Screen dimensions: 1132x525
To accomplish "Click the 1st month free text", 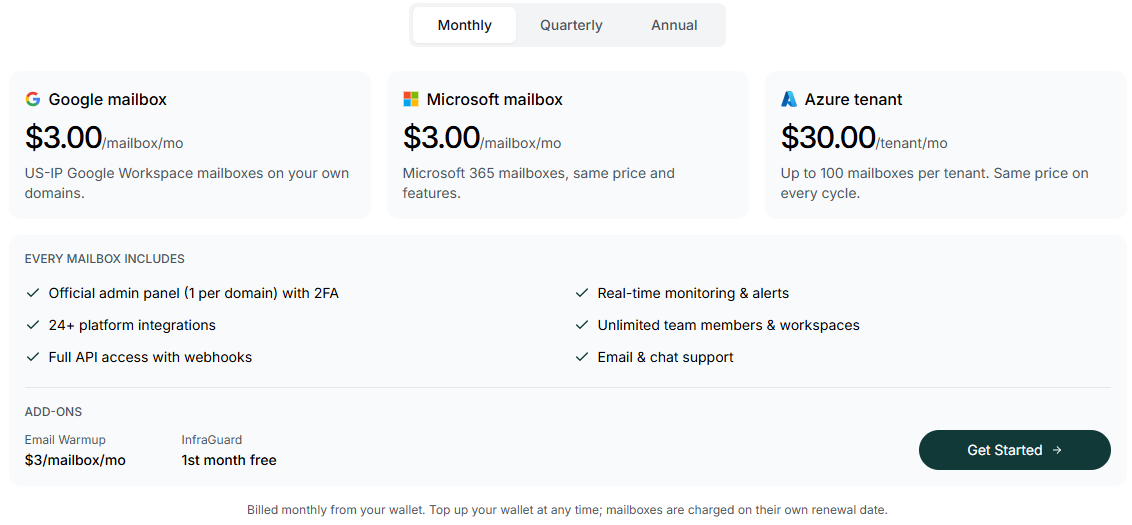I will tap(229, 460).
